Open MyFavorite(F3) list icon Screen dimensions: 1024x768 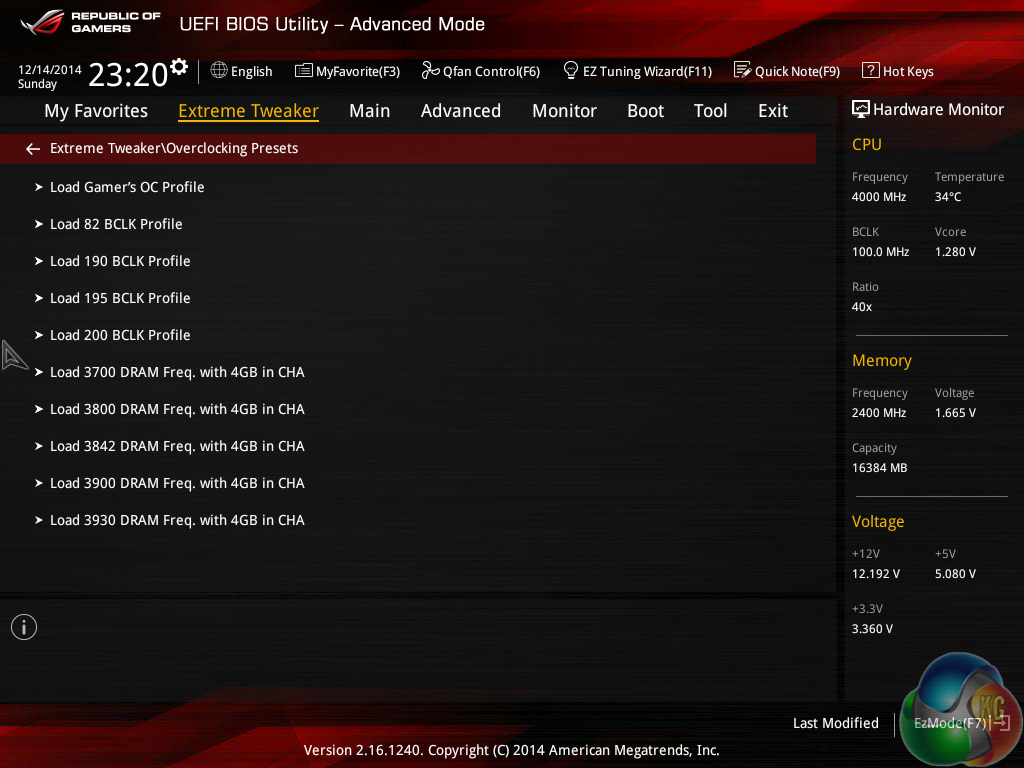tap(303, 71)
